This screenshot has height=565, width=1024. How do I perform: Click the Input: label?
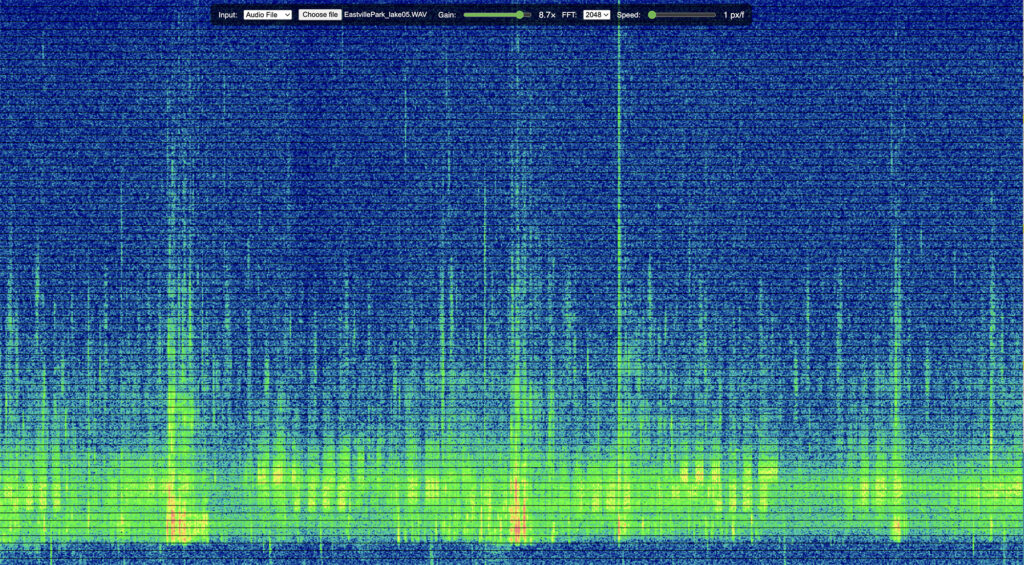click(228, 15)
